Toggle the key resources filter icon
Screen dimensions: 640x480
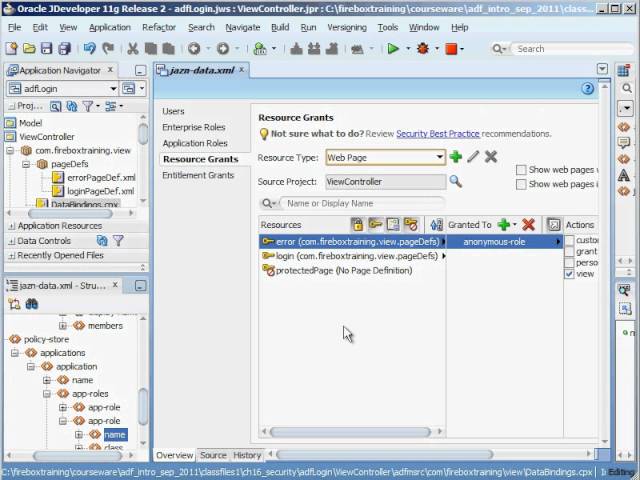click(375, 224)
